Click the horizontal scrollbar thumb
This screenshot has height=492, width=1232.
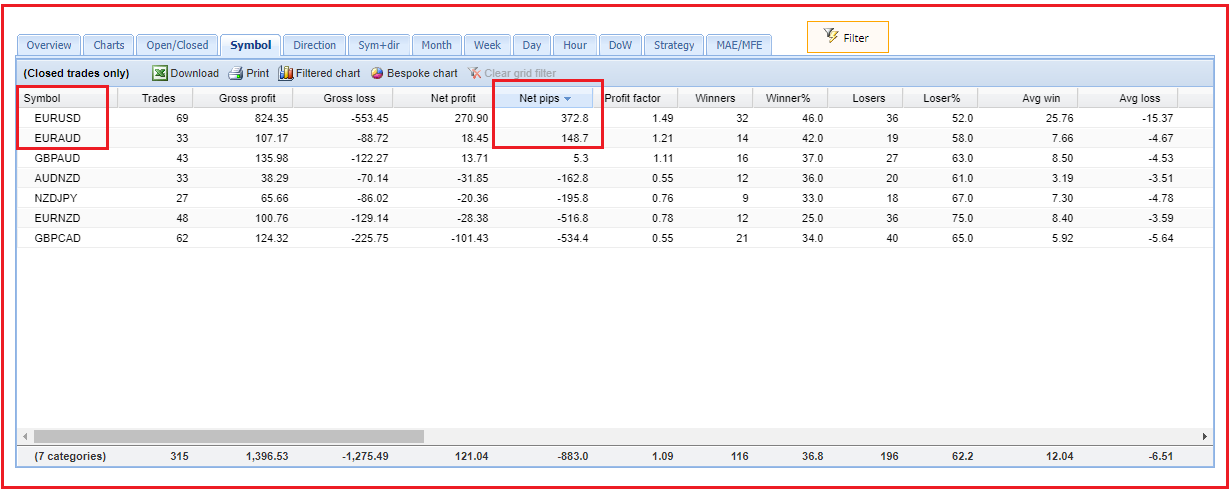click(228, 436)
